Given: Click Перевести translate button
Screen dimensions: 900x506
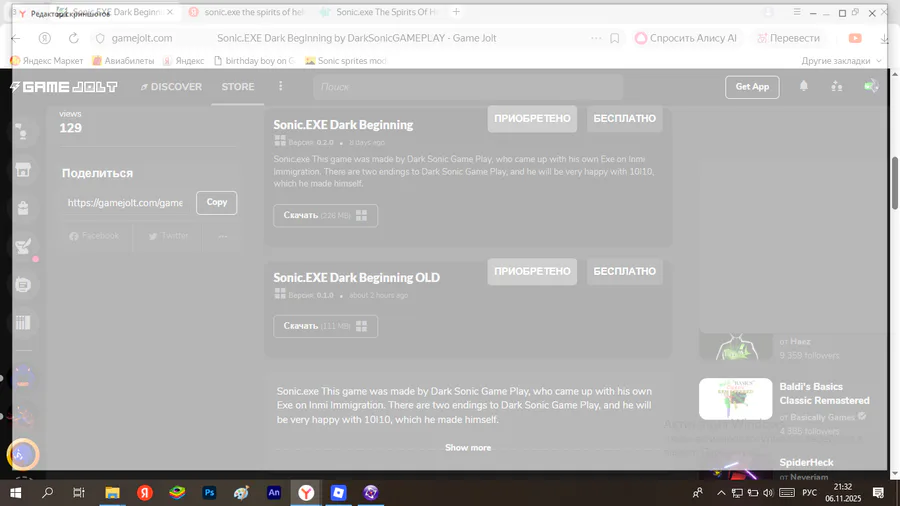Looking at the screenshot, I should click(789, 38).
